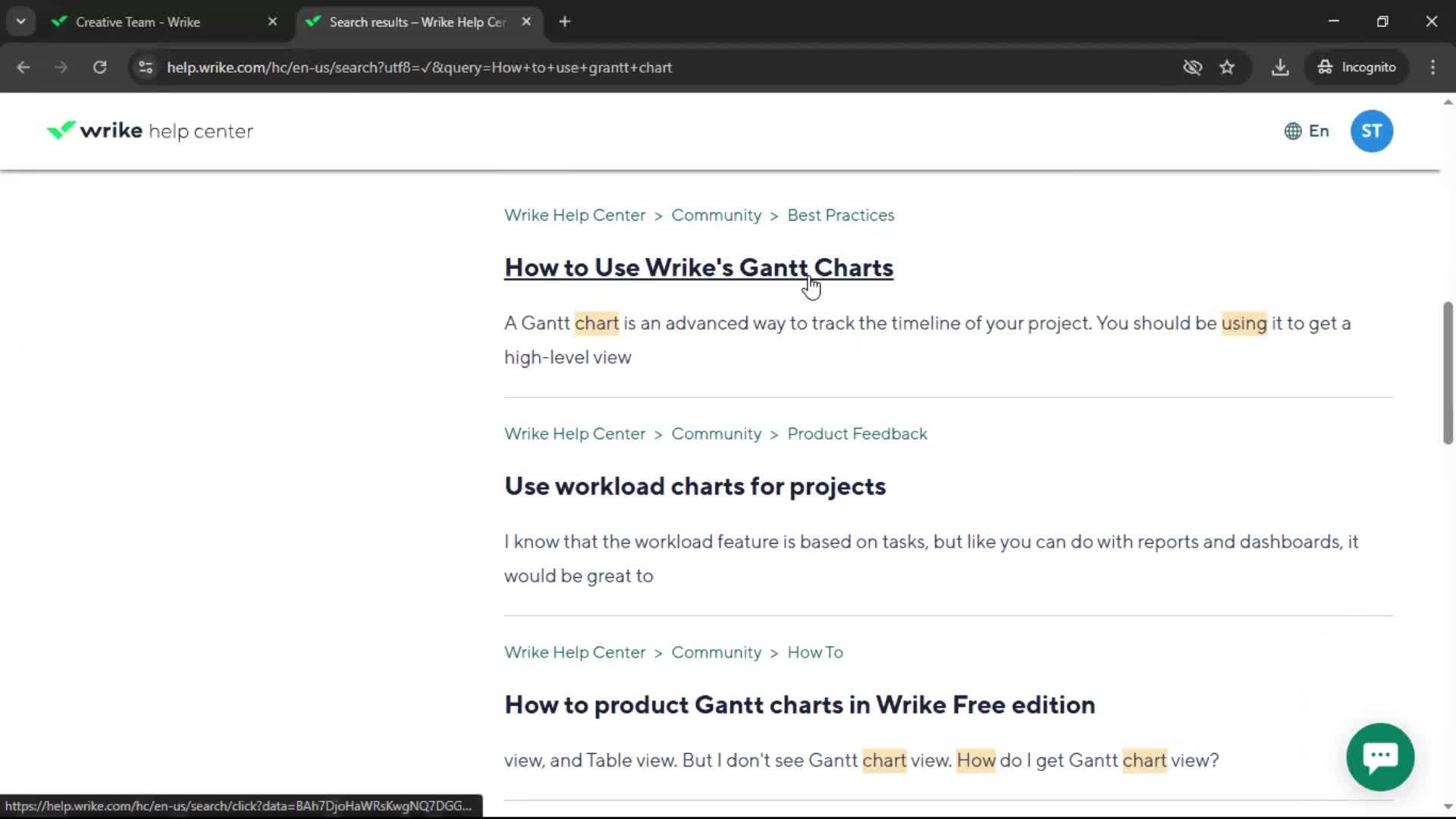Click the scrollbar down arrow
The width and height of the screenshot is (1456, 819).
1448,807
